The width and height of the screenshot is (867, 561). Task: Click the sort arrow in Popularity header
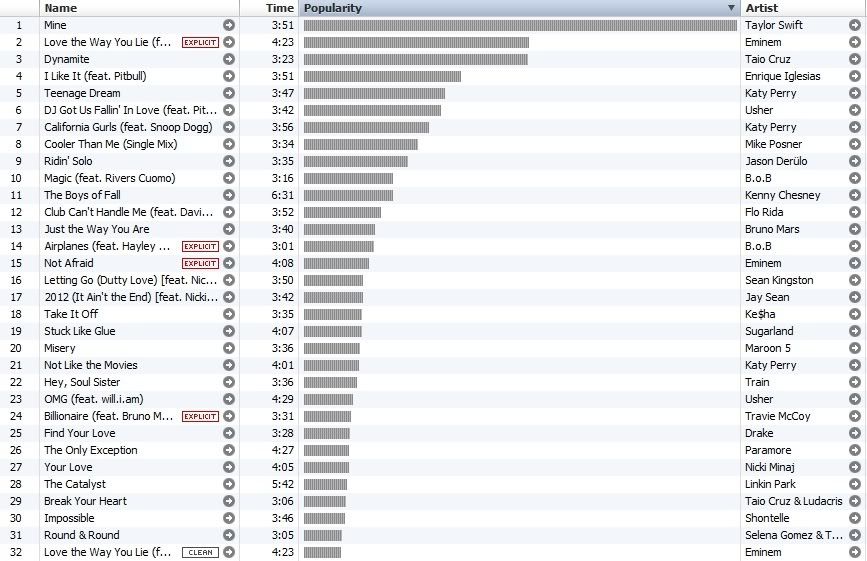(x=731, y=8)
